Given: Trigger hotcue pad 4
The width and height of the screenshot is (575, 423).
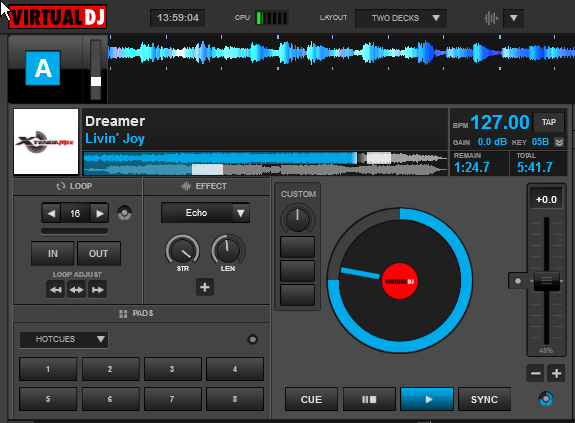Looking at the screenshot, I should click(235, 369).
